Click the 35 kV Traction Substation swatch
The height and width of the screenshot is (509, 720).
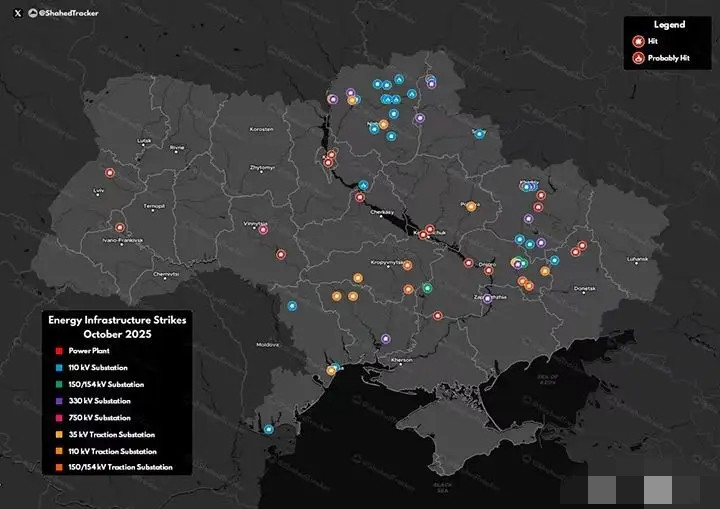(x=59, y=435)
